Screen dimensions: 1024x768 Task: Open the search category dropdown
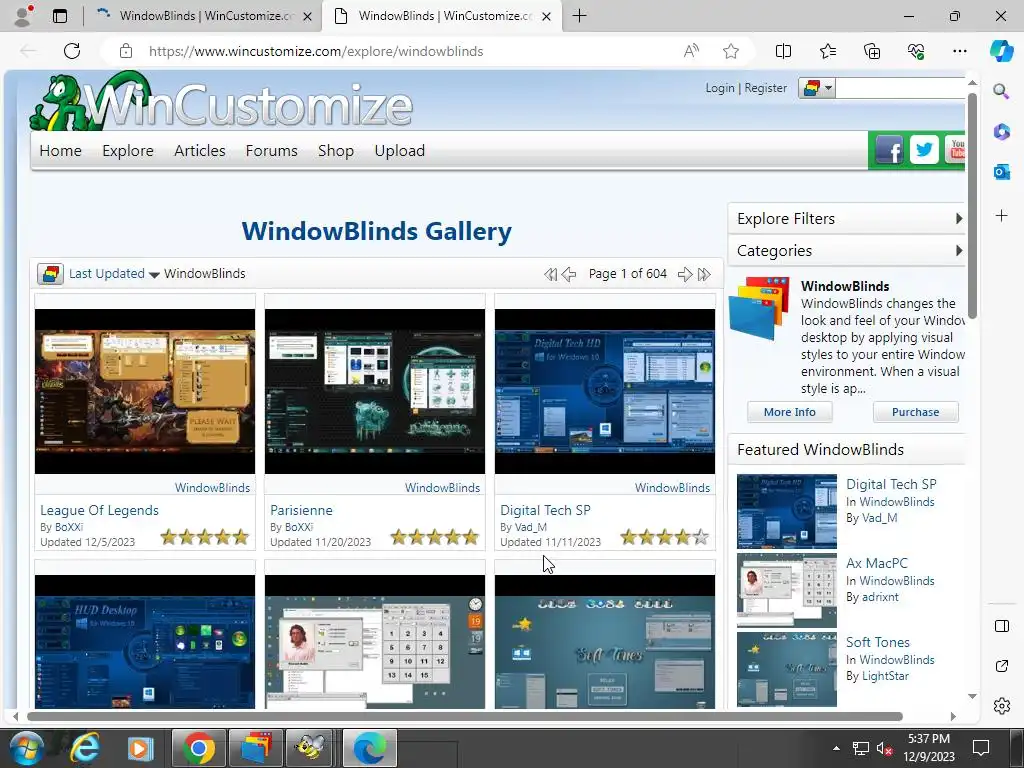tap(816, 88)
